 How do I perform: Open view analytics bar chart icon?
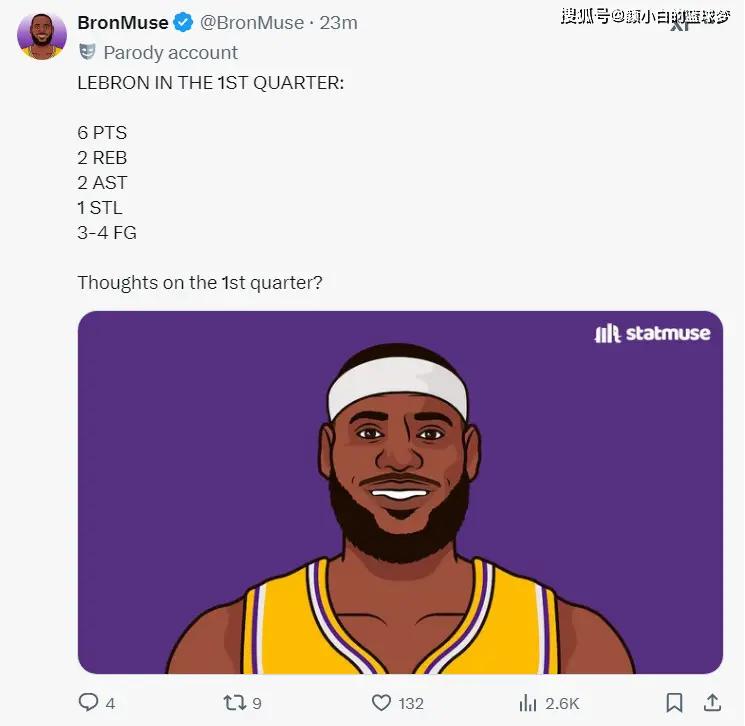tap(528, 702)
